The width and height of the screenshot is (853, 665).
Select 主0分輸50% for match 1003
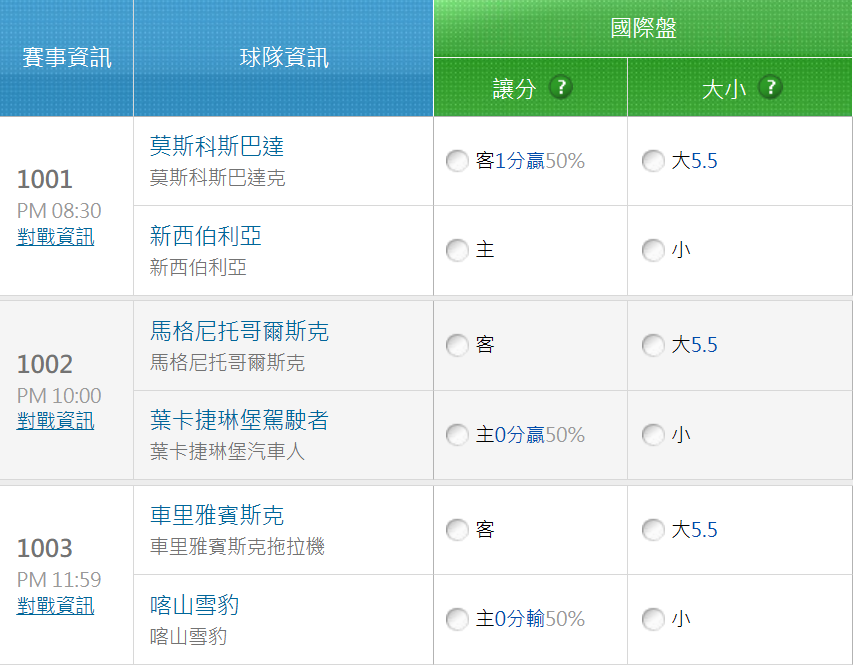(457, 619)
